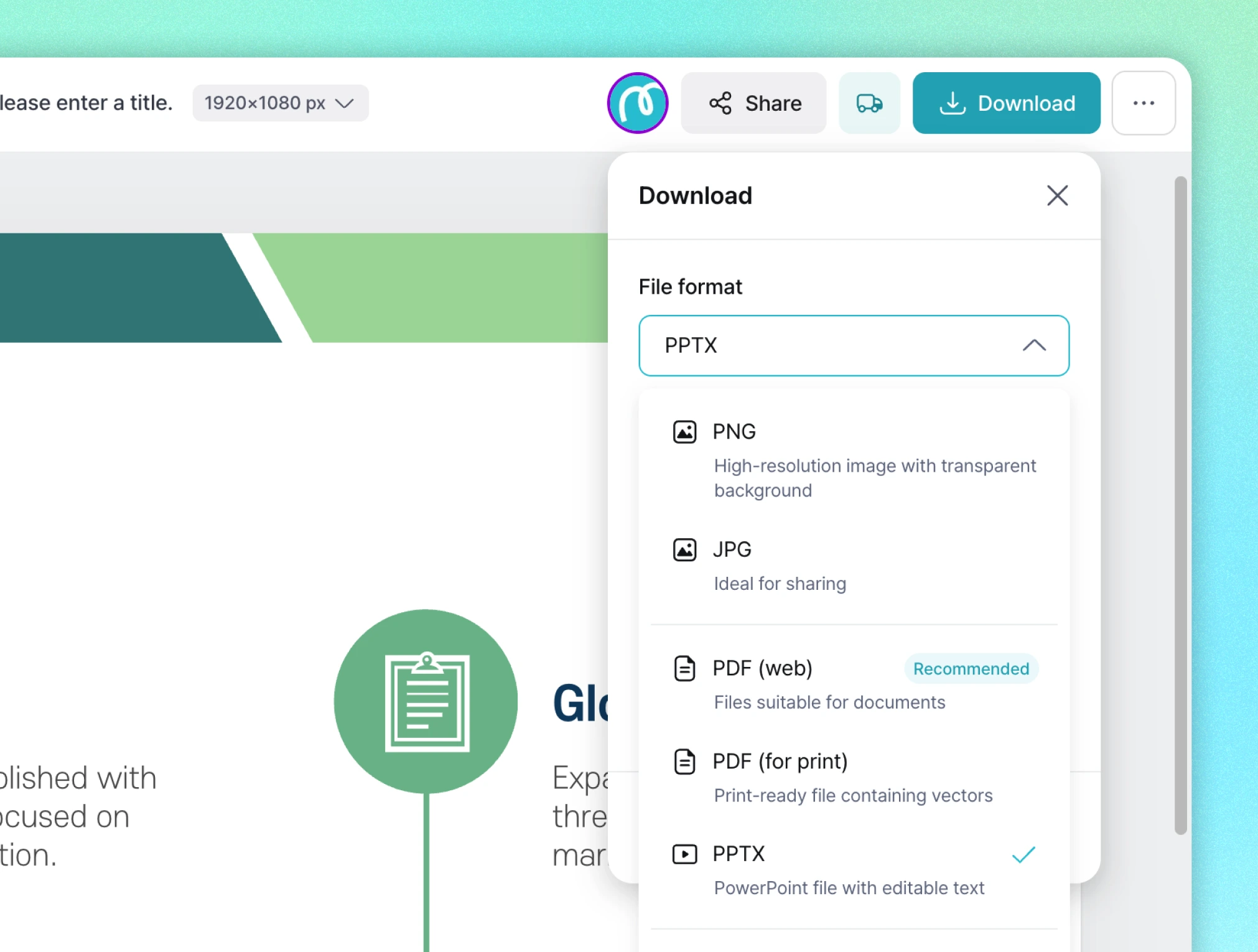Choose PDF (for print) format

854,777
